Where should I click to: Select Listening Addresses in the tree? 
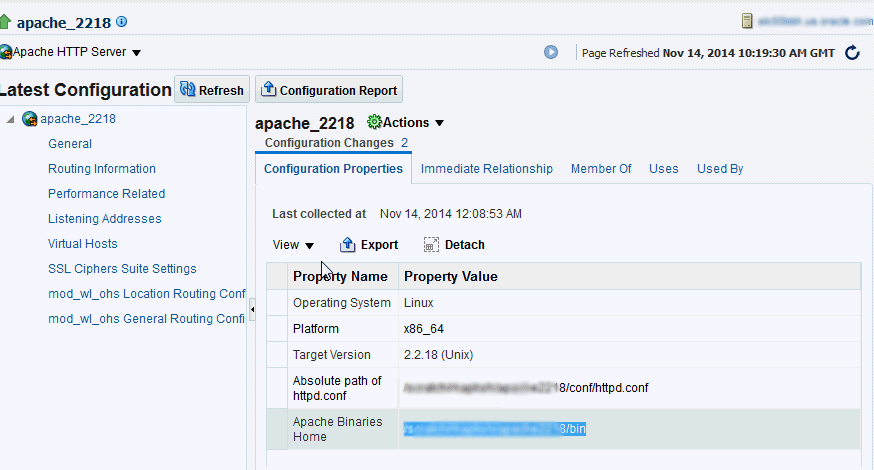[105, 219]
